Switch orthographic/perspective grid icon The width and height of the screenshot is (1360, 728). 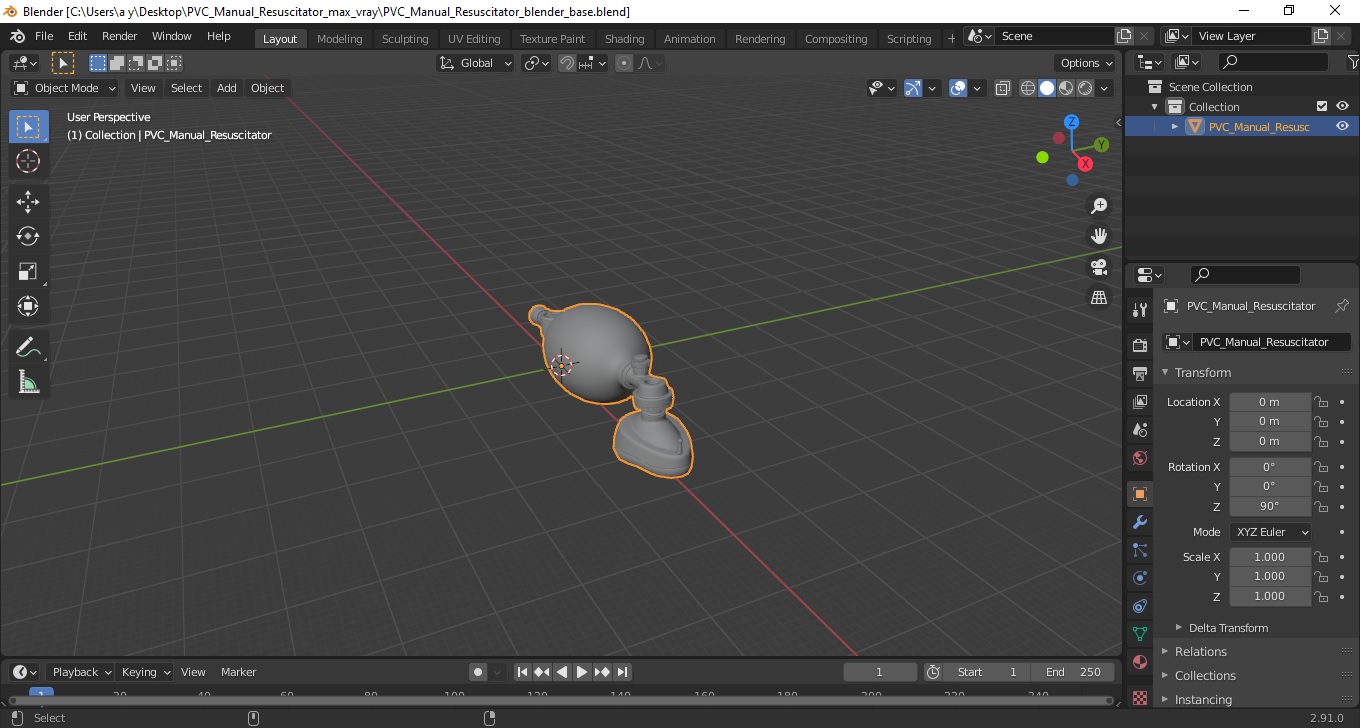(x=1099, y=298)
